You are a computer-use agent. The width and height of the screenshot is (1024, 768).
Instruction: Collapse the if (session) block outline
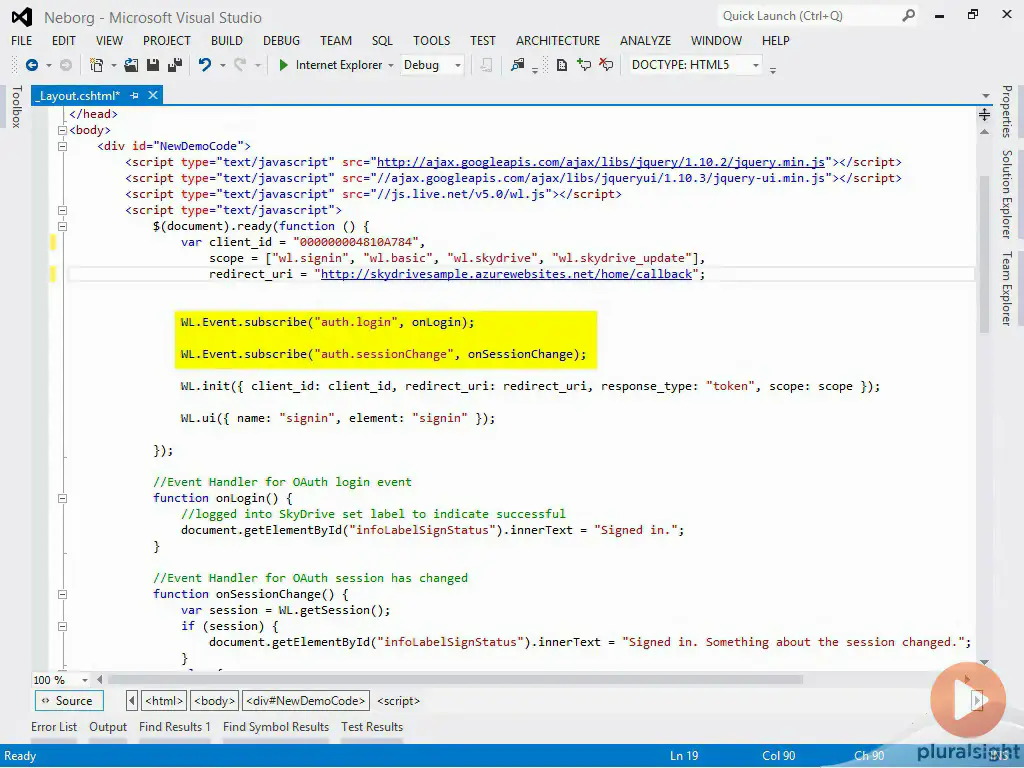point(63,626)
